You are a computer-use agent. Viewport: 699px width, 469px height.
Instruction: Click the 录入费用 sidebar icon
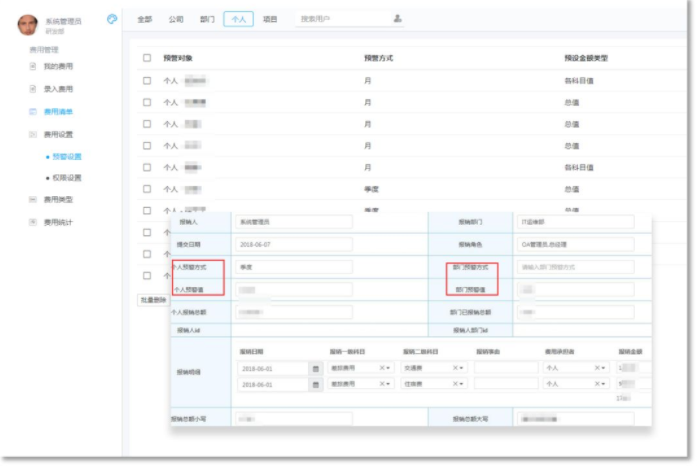(33, 89)
